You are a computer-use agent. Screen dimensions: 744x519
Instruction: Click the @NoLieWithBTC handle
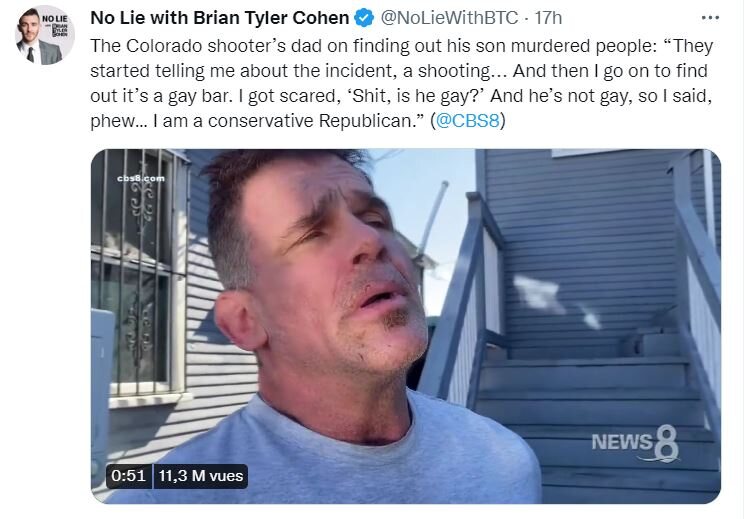449,18
